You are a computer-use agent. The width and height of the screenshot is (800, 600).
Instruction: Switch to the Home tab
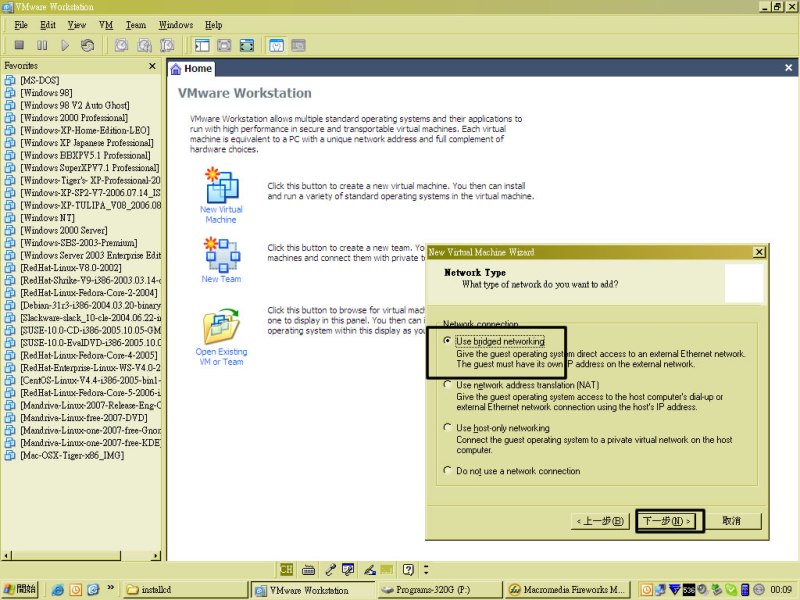tap(191, 69)
